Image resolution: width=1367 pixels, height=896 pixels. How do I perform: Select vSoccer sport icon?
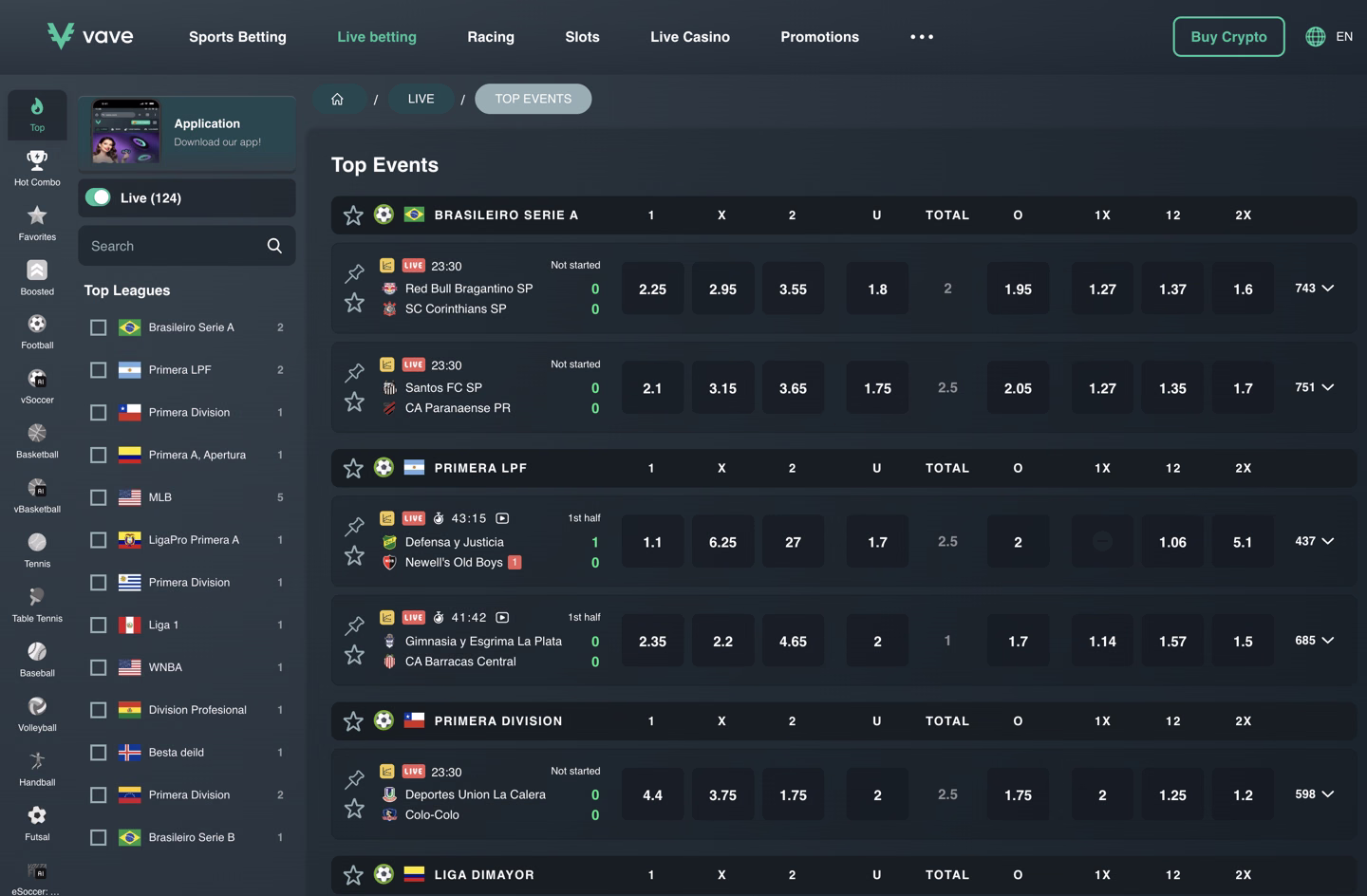point(37,379)
